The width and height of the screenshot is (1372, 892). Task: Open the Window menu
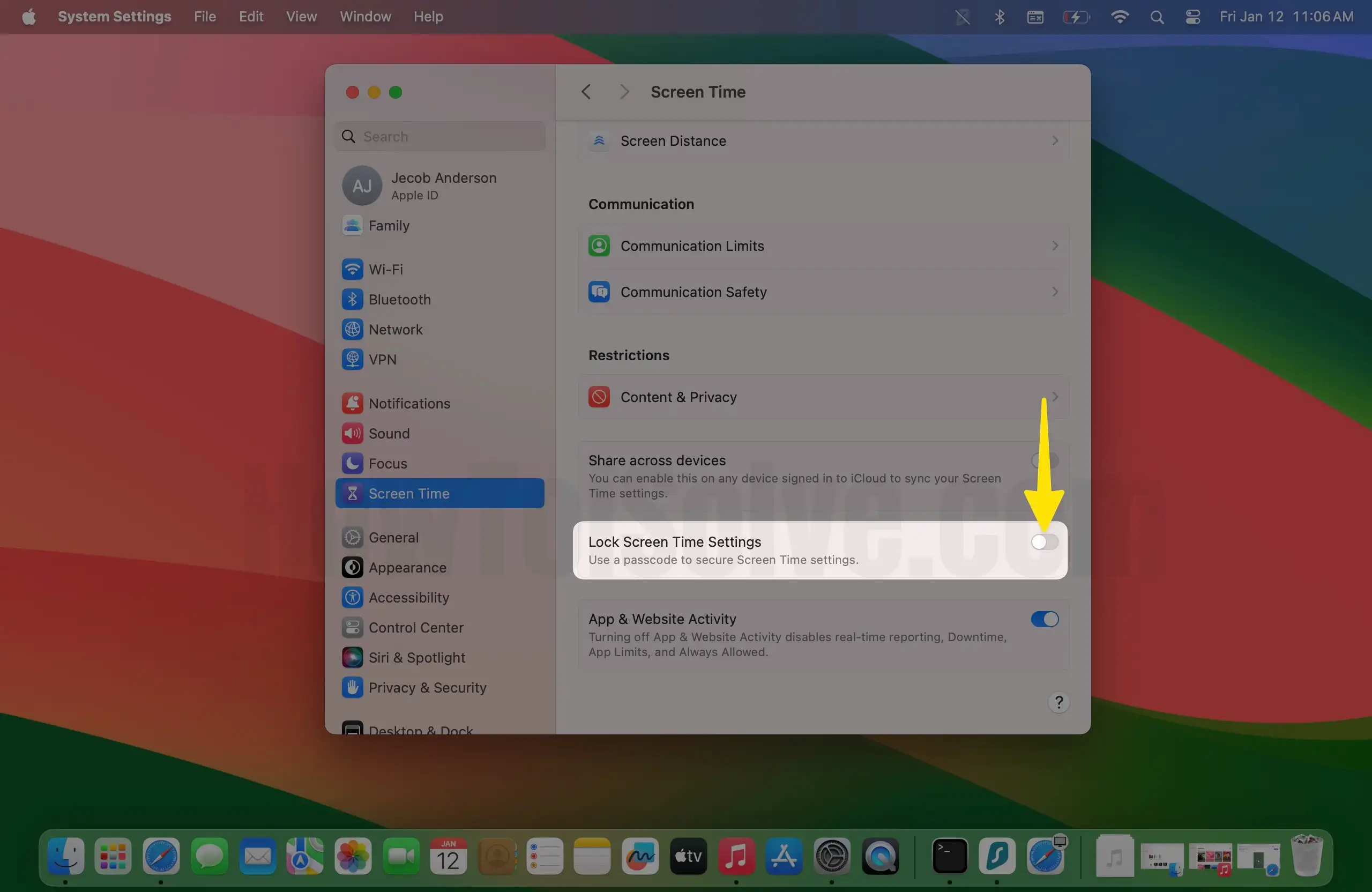tap(364, 16)
